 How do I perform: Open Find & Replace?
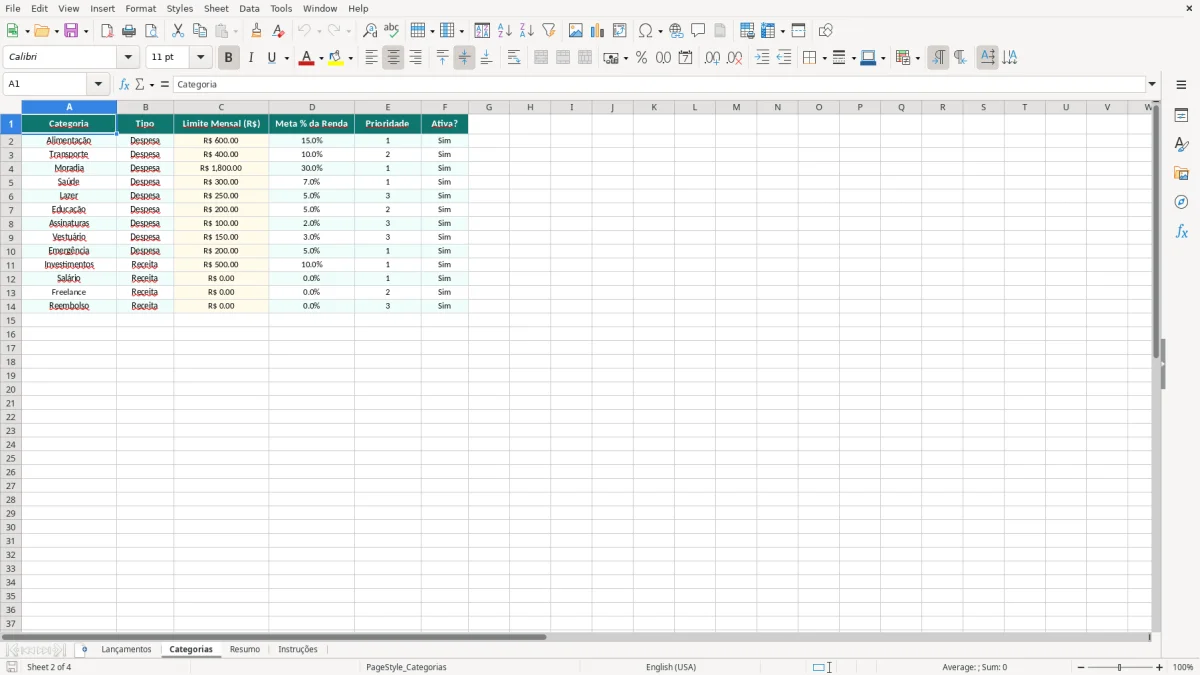370,31
